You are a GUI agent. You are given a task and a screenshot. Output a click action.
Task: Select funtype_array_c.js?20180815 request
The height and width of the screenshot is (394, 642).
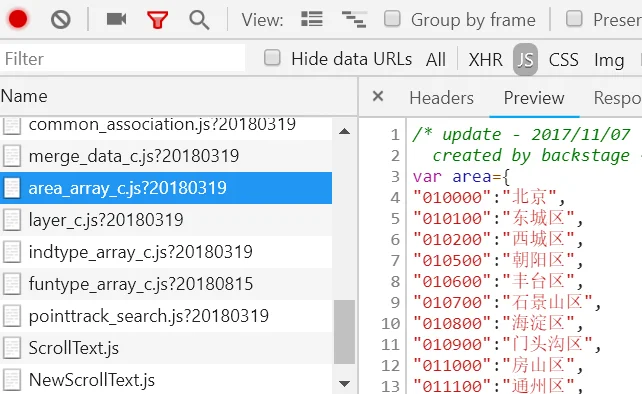(x=166, y=284)
